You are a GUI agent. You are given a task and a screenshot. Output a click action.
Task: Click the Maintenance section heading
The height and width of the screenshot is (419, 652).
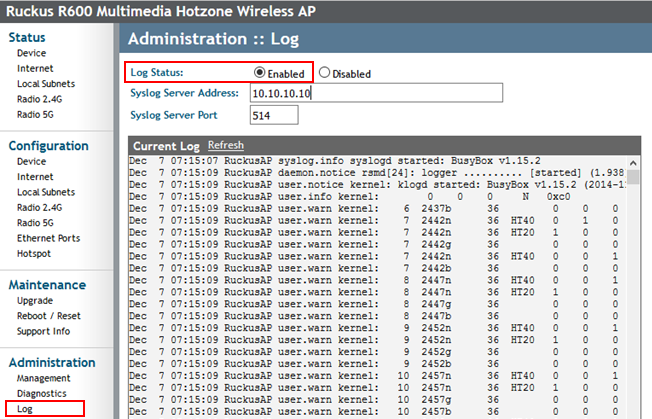pyautogui.click(x=47, y=285)
